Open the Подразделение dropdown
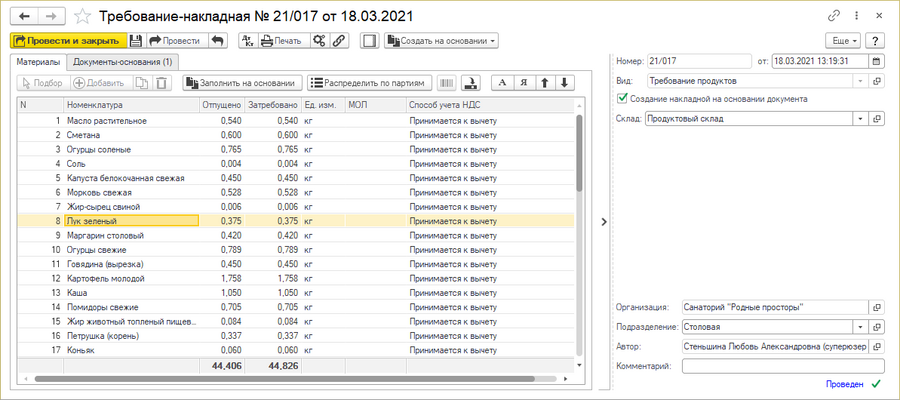Screen dimensions: 900x400 (x=860, y=326)
